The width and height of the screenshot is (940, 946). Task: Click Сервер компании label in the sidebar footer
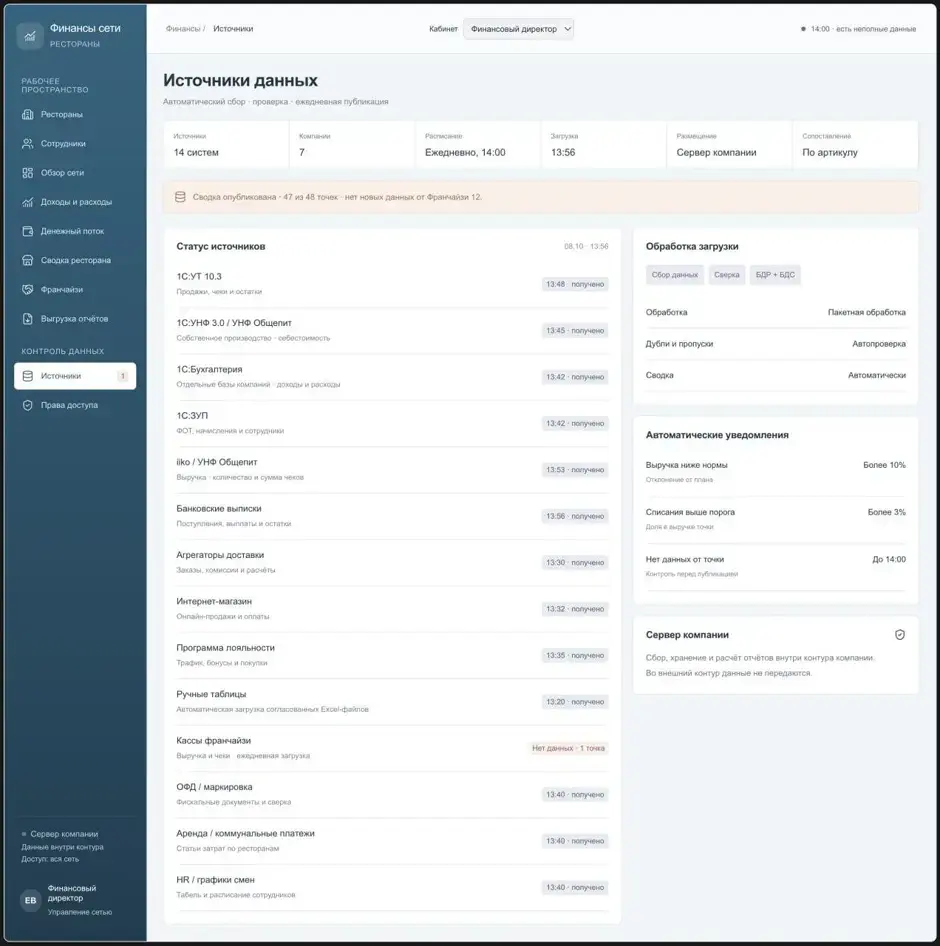[x=64, y=834]
